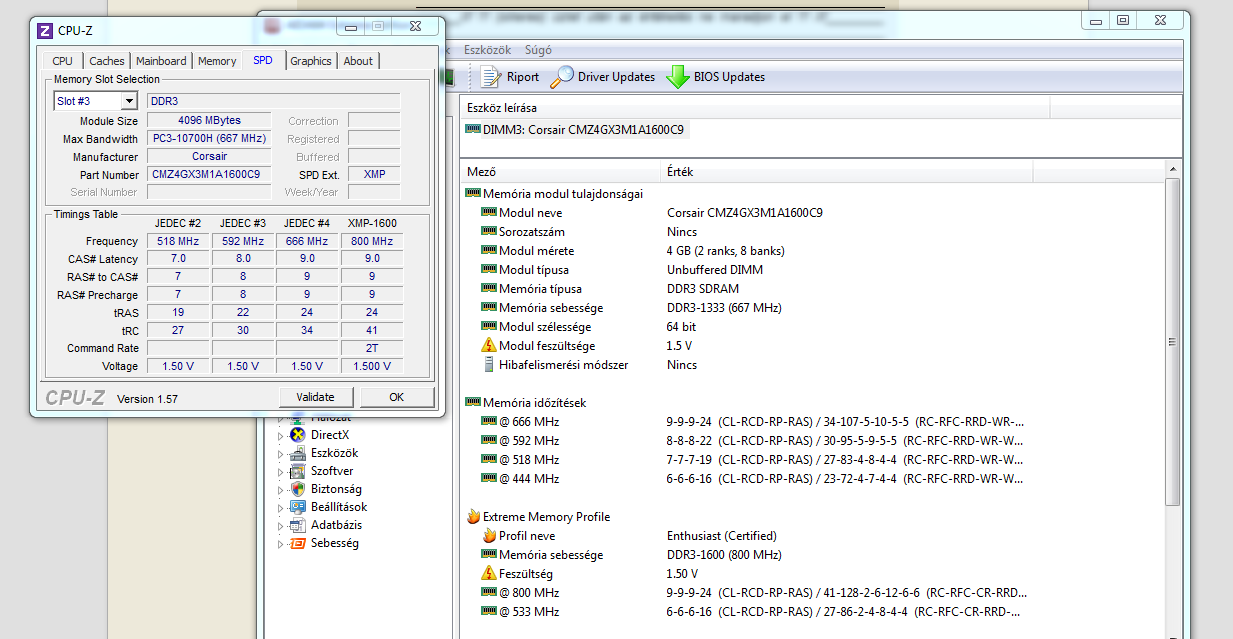The image size is (1233, 639).
Task: Click the Hibafelismerési módszer row icon
Action: 489,364
